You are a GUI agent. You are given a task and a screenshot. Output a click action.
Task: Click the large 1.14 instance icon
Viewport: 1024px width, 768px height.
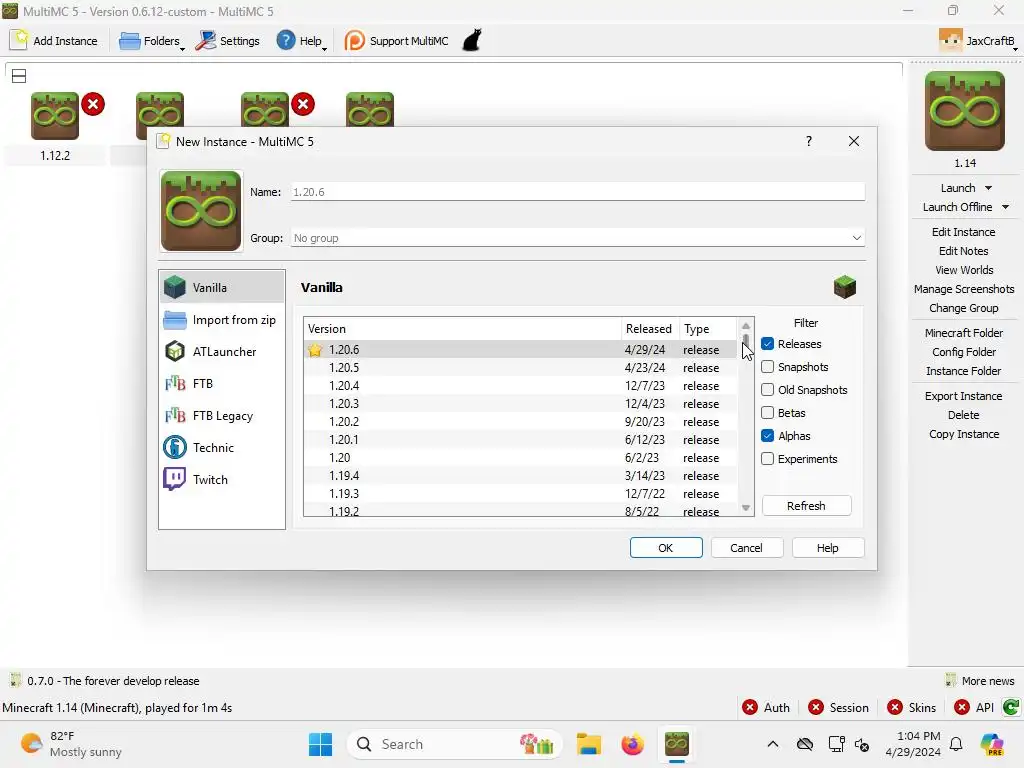(x=965, y=110)
